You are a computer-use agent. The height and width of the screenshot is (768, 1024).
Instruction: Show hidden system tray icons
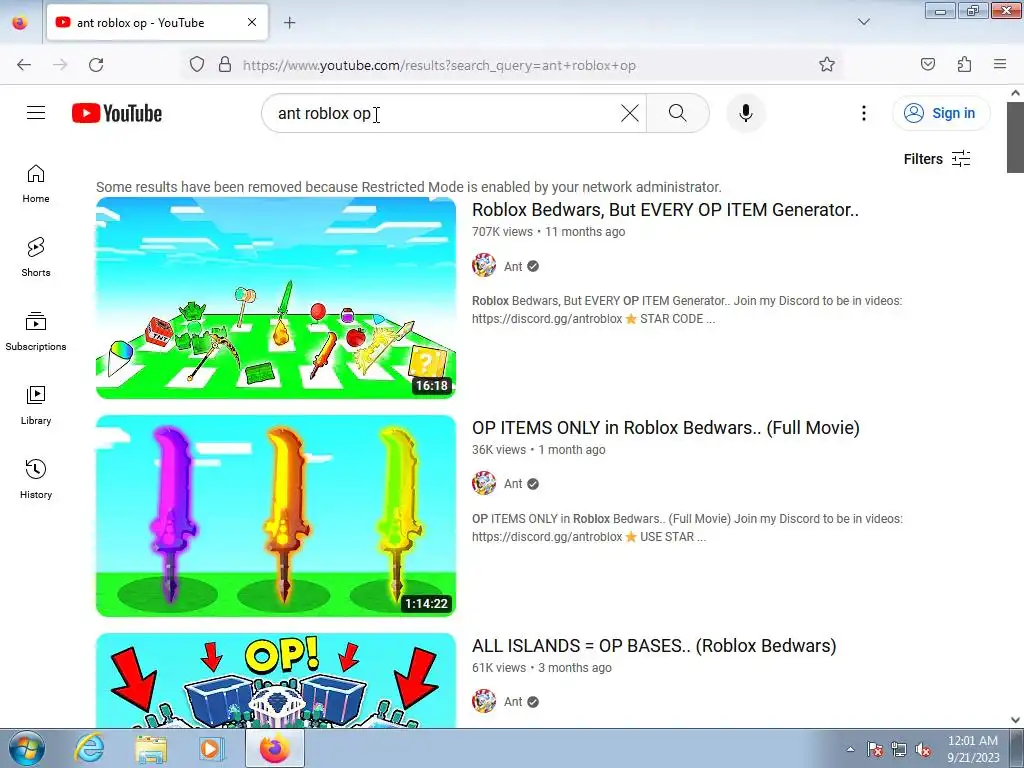[x=850, y=749]
